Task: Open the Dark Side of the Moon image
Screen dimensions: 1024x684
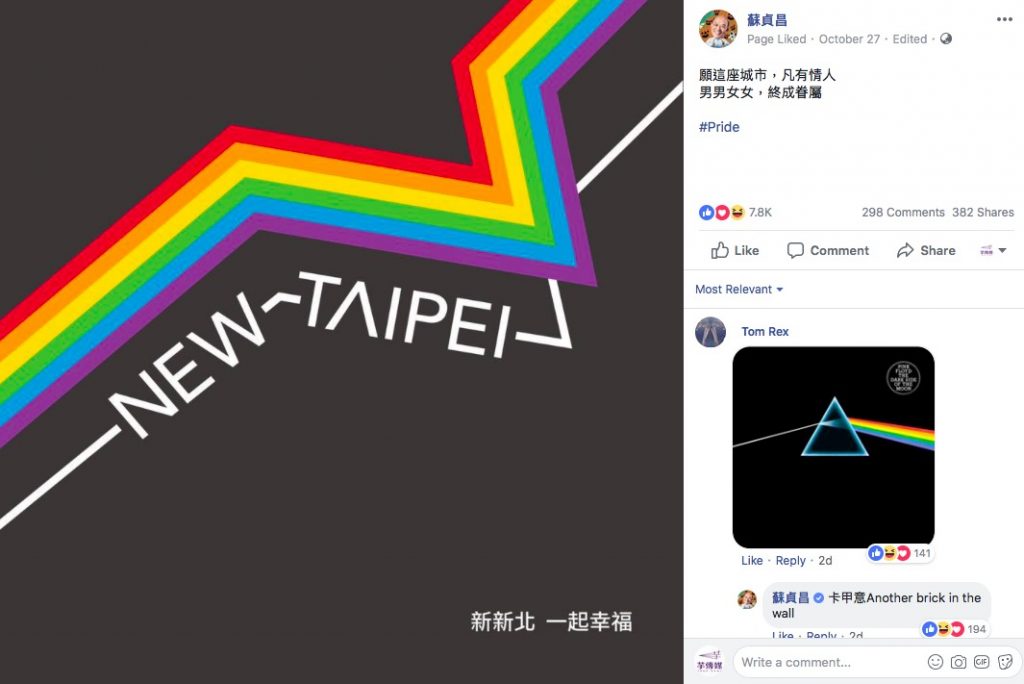Action: tap(833, 447)
